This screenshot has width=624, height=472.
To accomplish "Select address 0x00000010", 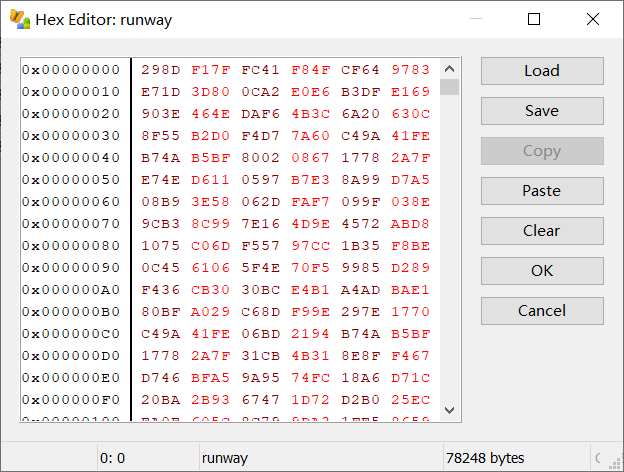I will [71, 92].
